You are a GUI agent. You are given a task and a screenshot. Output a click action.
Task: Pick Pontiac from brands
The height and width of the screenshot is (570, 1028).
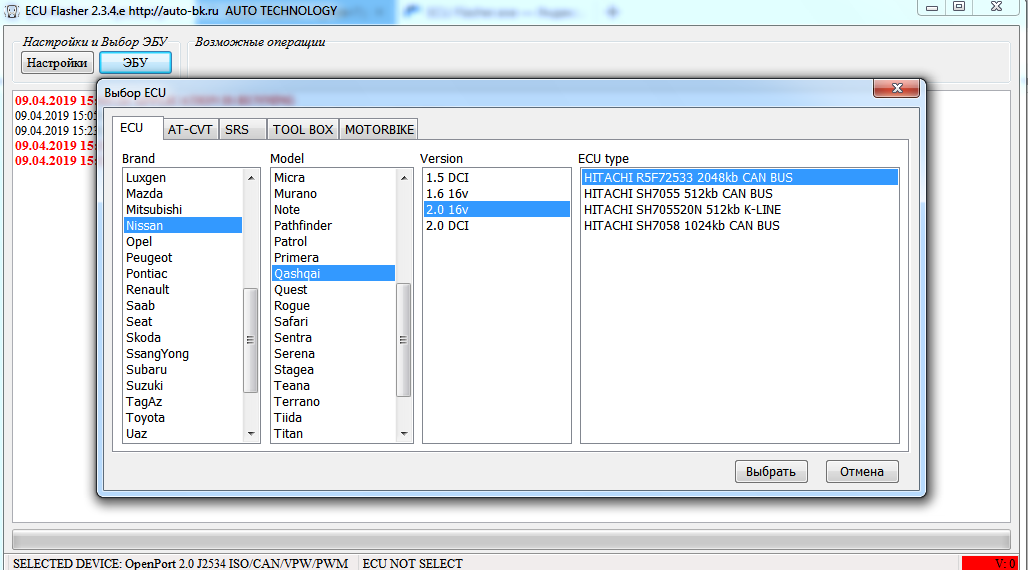(182, 274)
